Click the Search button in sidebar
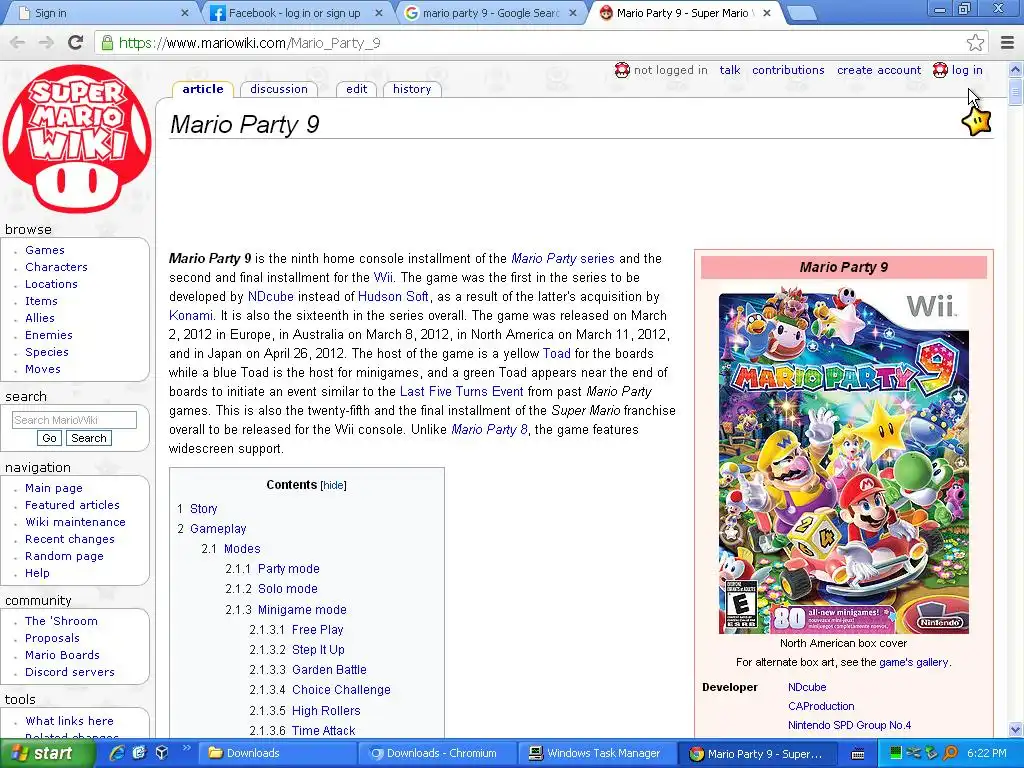Image resolution: width=1024 pixels, height=768 pixels. pos(89,438)
